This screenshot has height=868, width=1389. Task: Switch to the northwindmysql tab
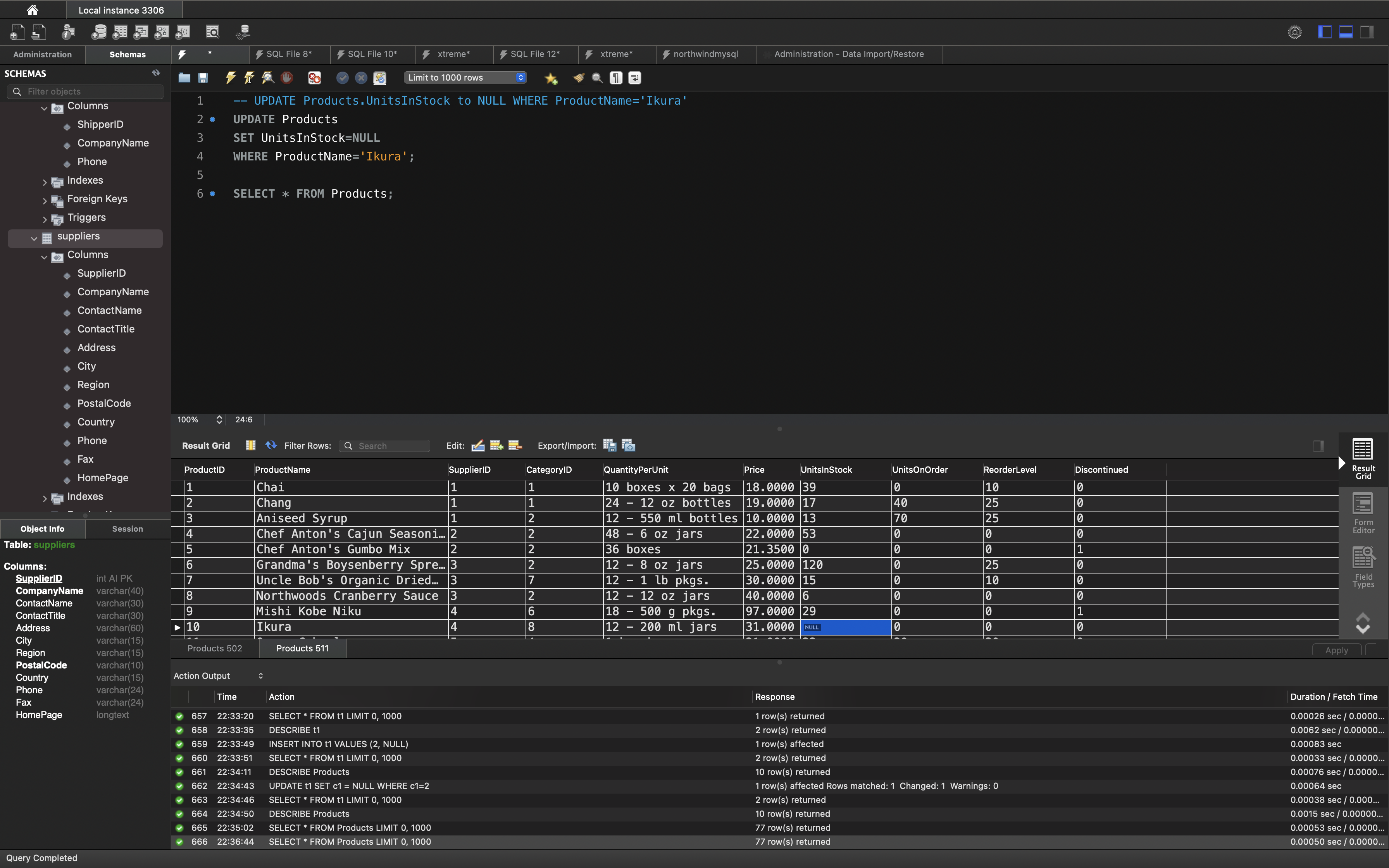coord(705,54)
